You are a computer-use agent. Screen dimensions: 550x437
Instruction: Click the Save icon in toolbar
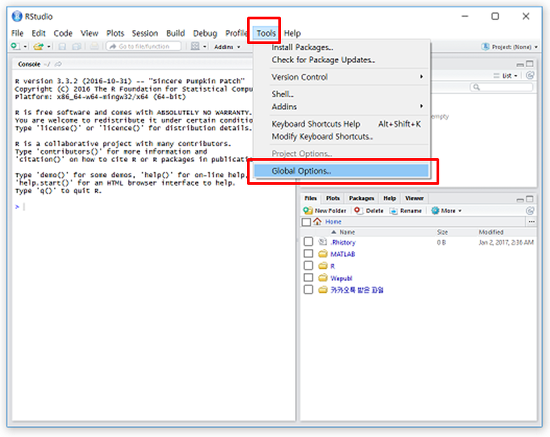62,46
